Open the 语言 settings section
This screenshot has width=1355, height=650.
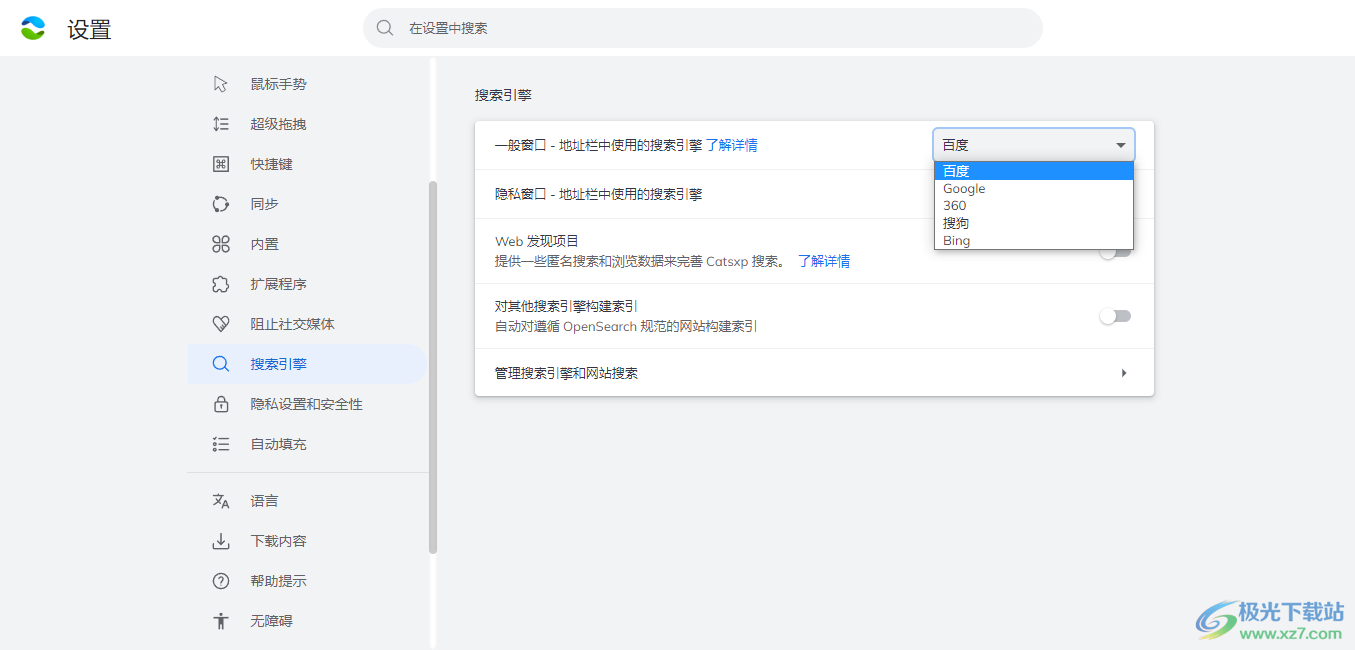coord(264,501)
